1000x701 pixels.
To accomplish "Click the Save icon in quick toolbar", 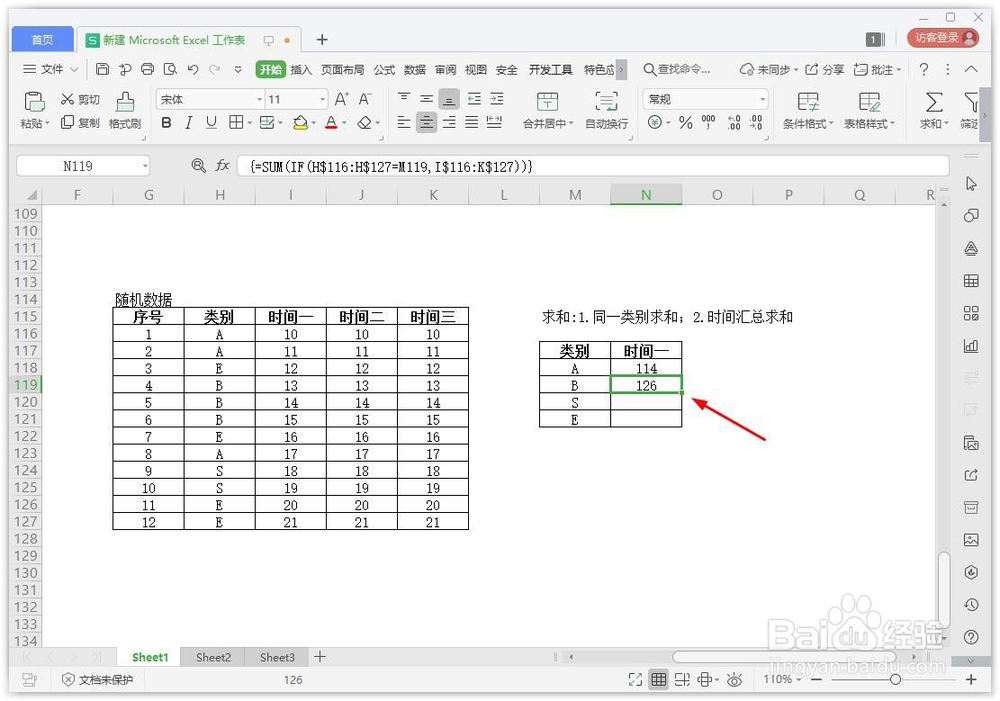I will click(x=102, y=69).
